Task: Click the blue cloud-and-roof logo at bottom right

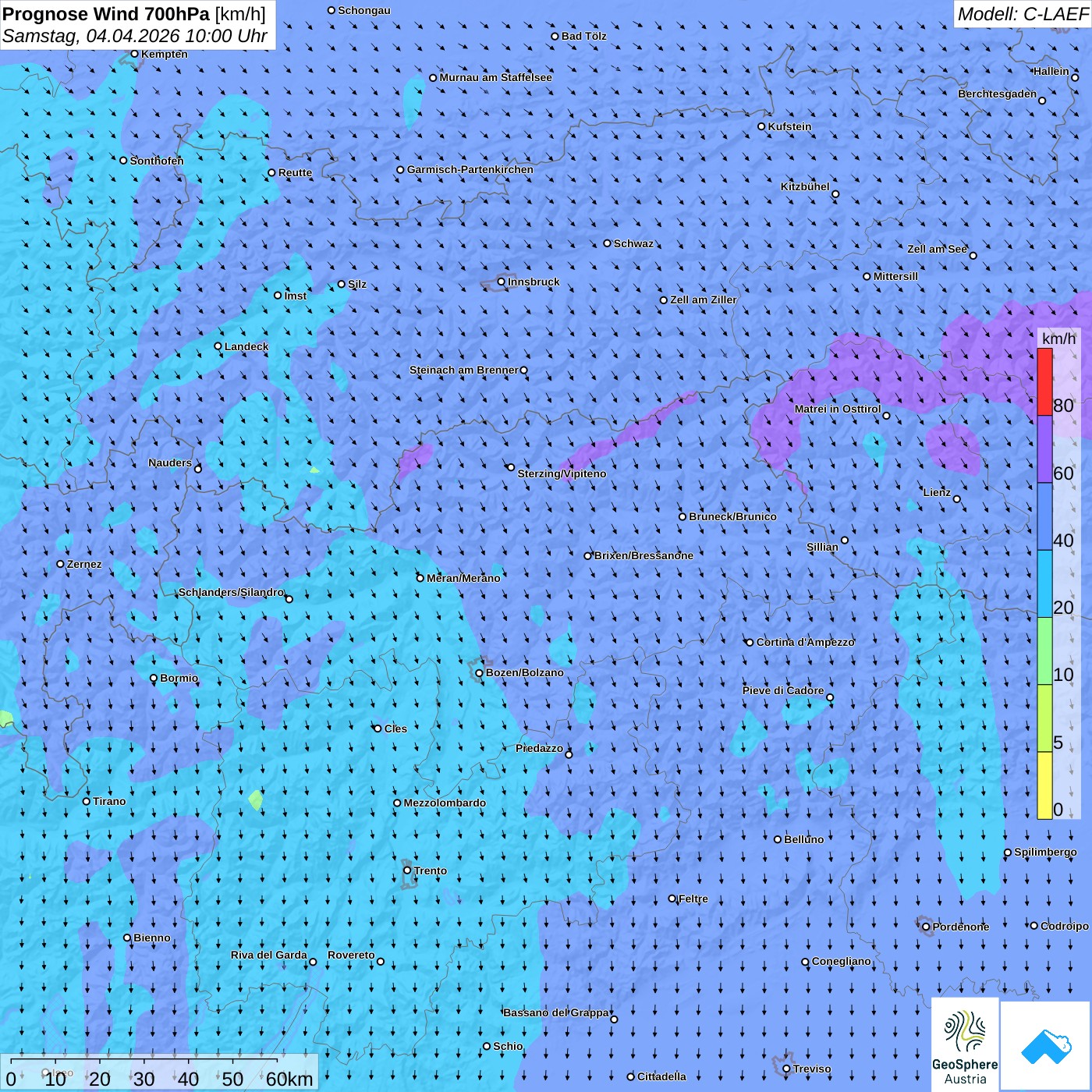Action: [x=1046, y=1046]
